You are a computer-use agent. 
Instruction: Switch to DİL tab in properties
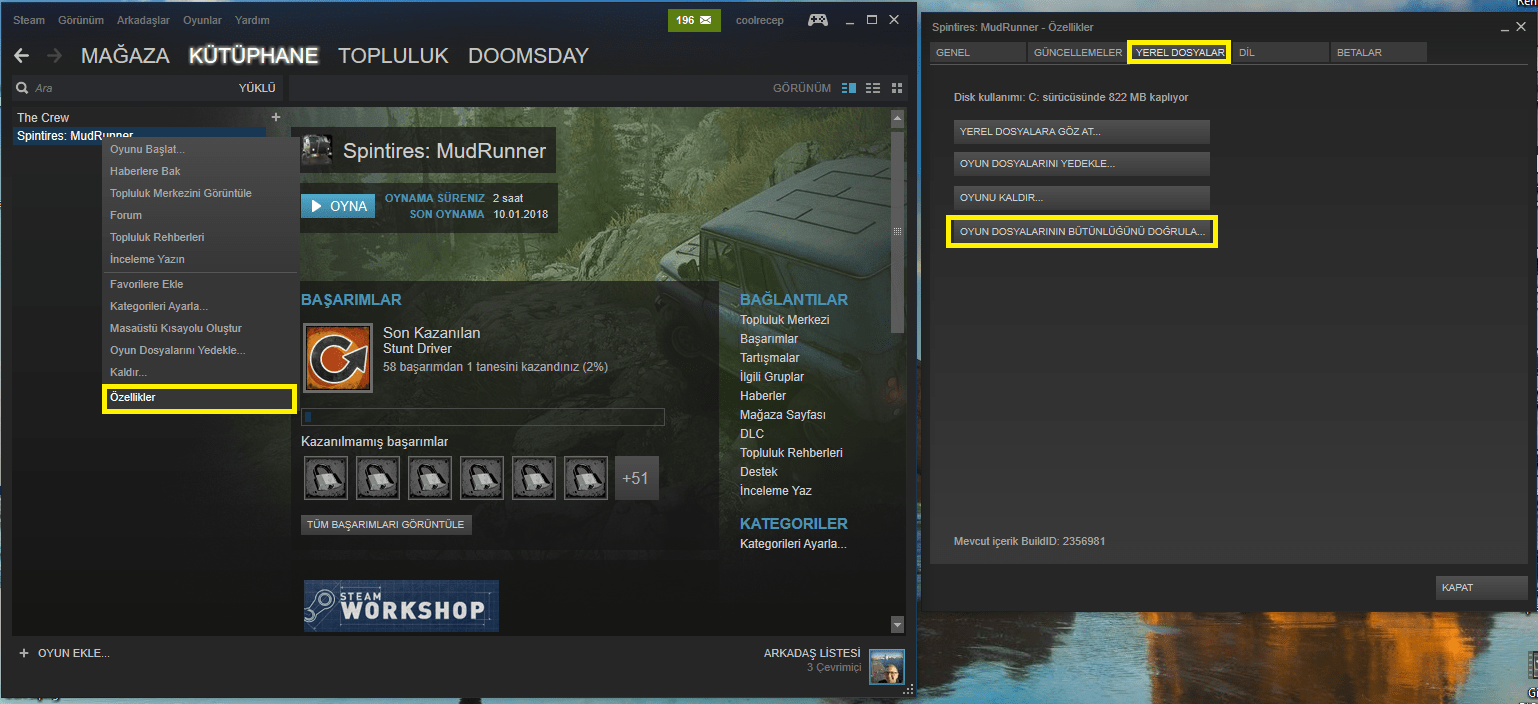1280,52
